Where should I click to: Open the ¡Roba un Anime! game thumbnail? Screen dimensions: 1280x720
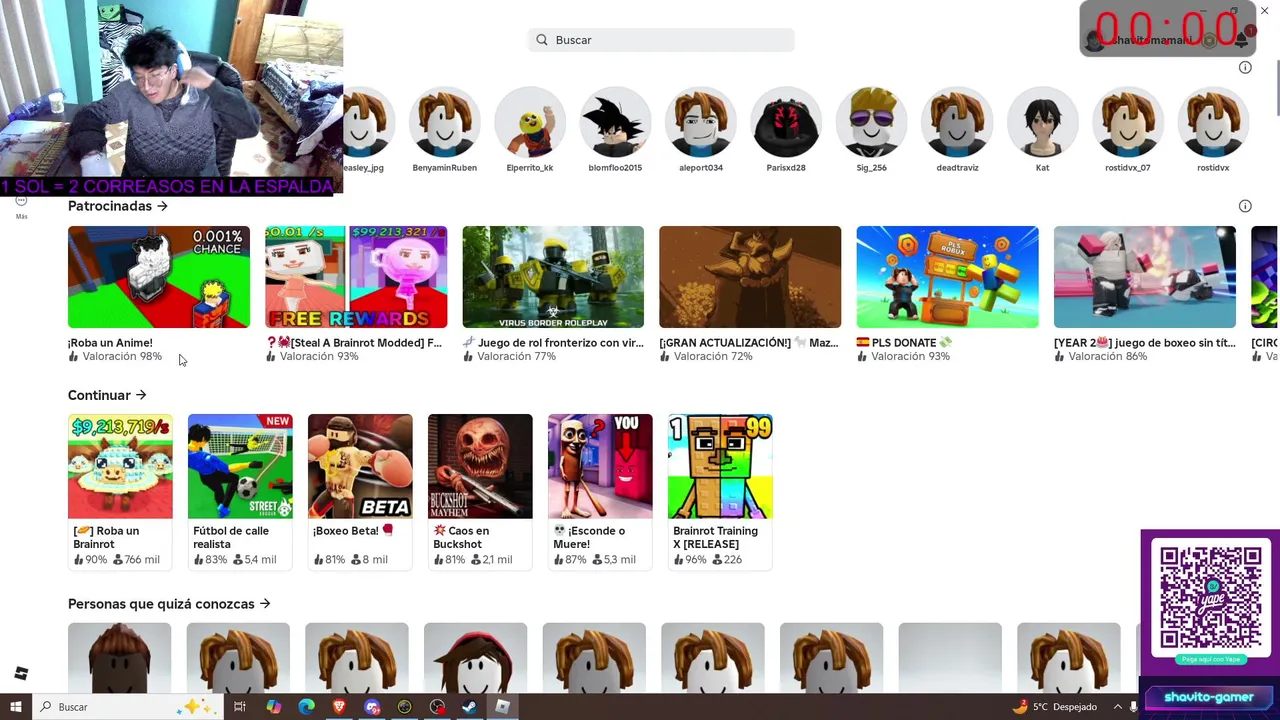(159, 277)
